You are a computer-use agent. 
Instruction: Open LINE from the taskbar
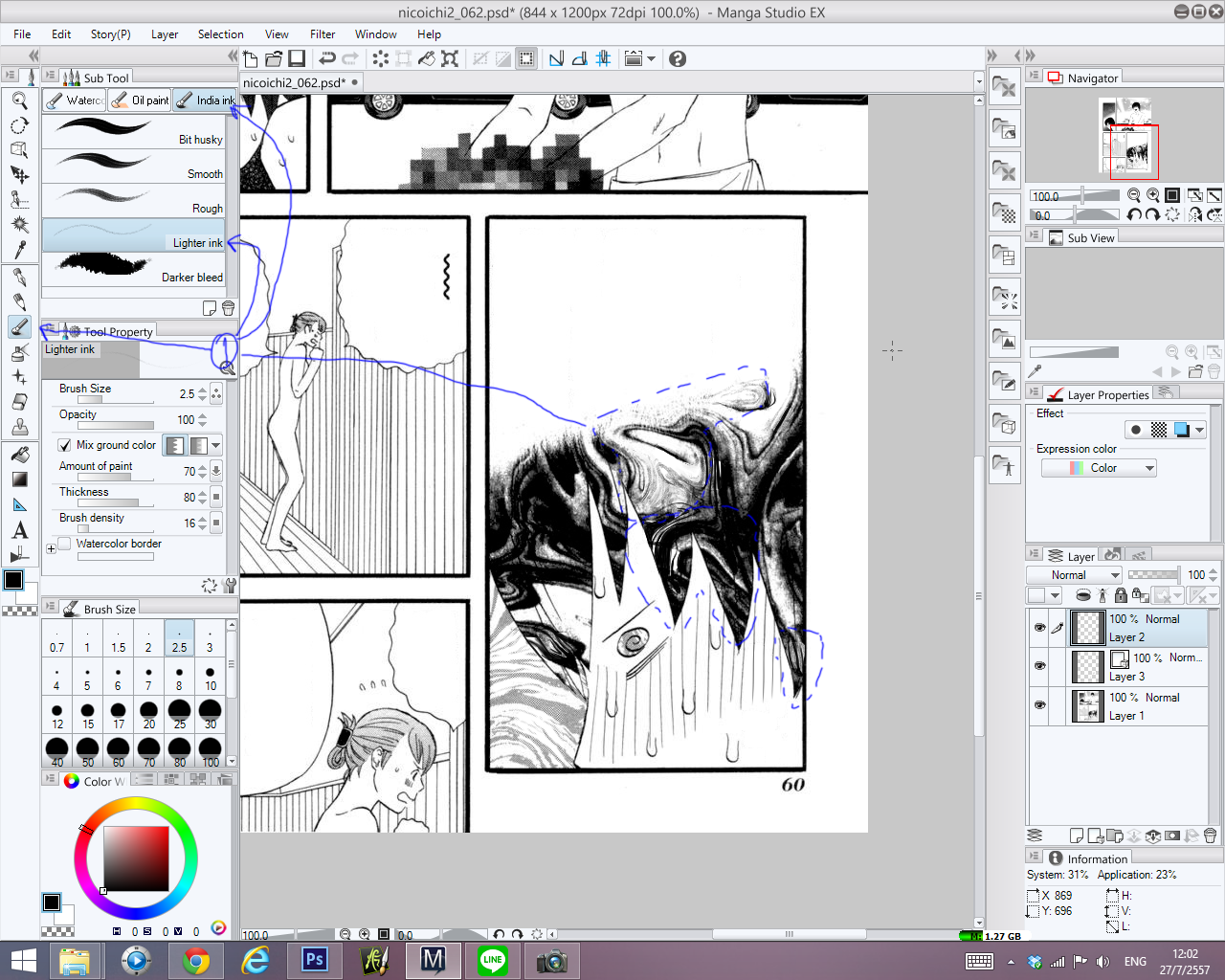[493, 960]
